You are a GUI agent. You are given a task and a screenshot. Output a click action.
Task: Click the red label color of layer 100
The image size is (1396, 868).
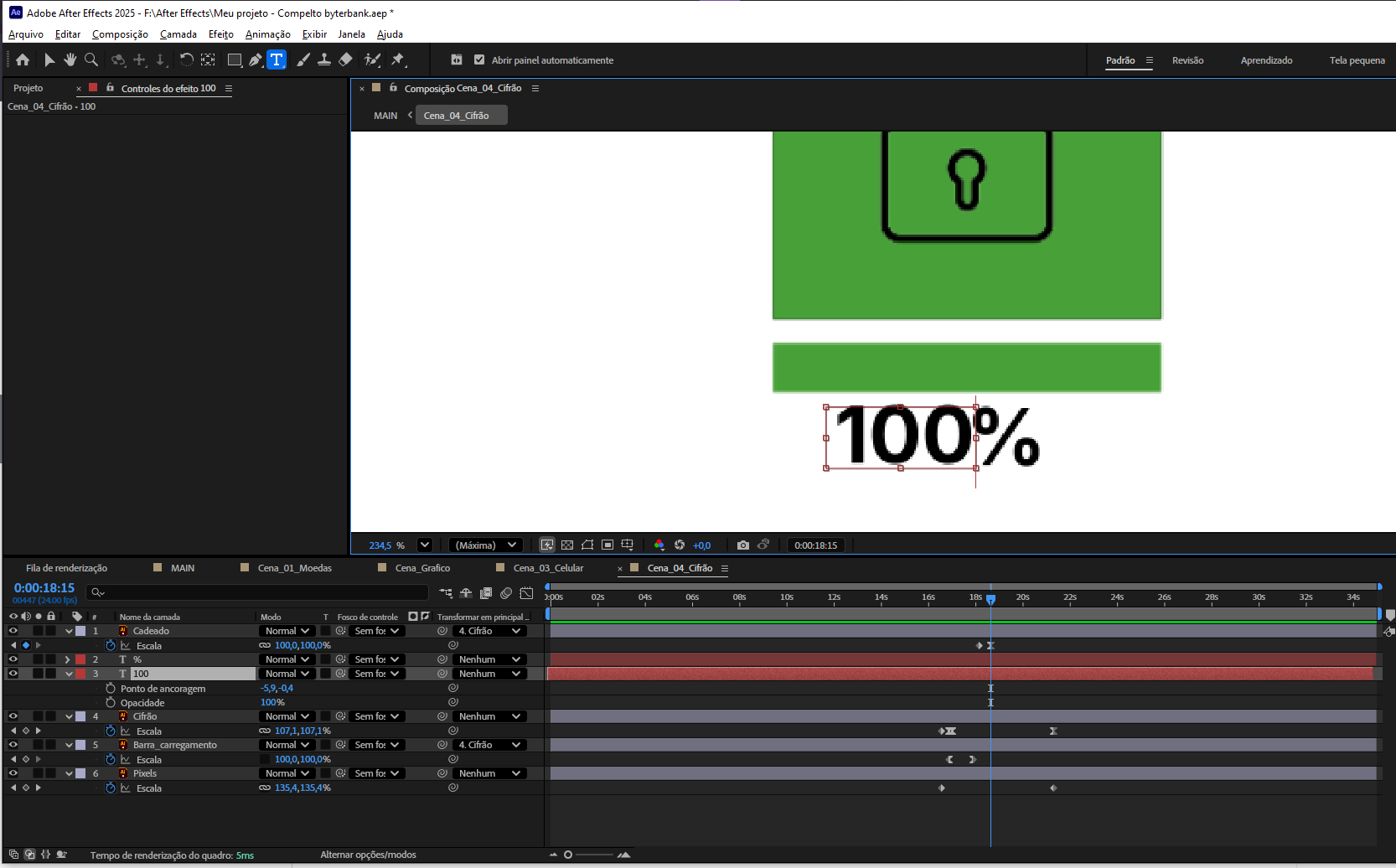80,674
